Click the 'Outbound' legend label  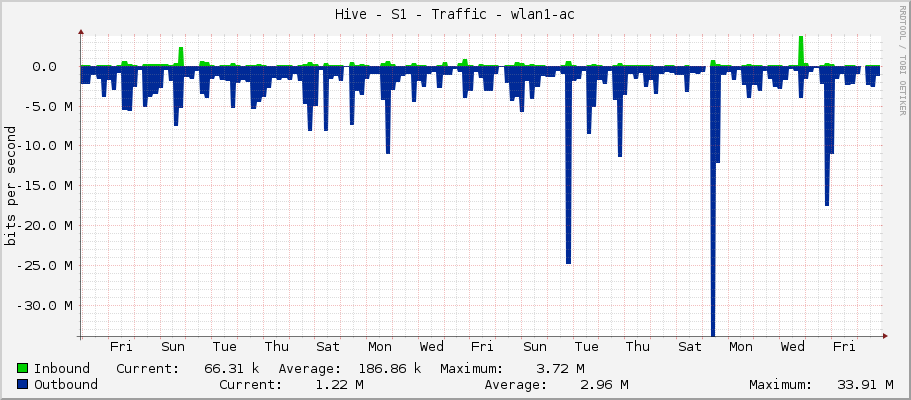pos(66,384)
